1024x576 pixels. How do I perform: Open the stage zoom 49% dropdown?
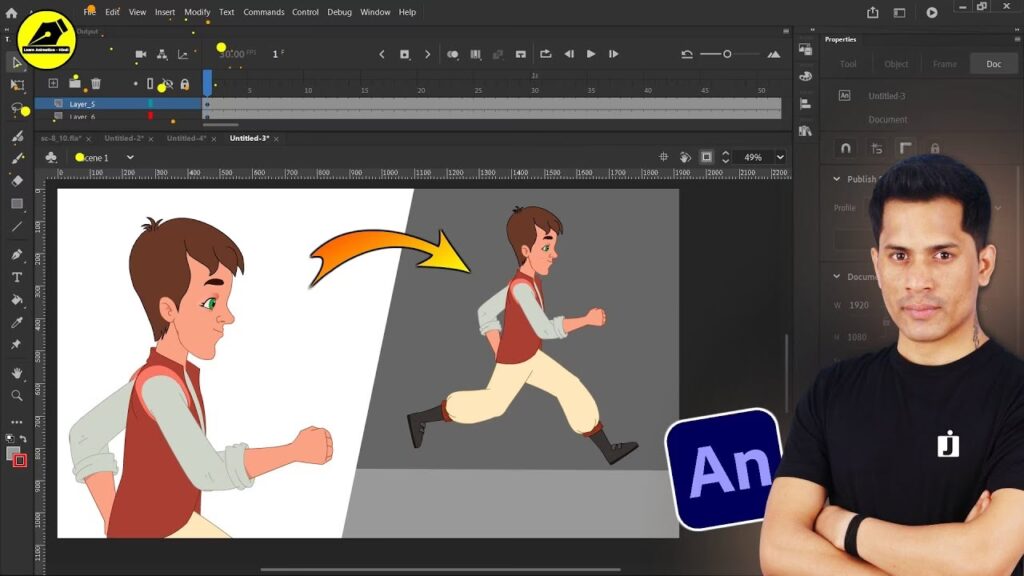(x=779, y=157)
